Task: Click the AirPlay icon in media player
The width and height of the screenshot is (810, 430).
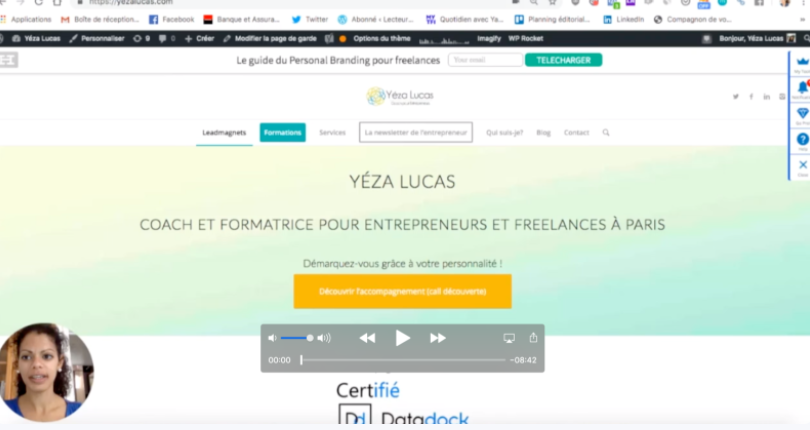Action: [509, 338]
